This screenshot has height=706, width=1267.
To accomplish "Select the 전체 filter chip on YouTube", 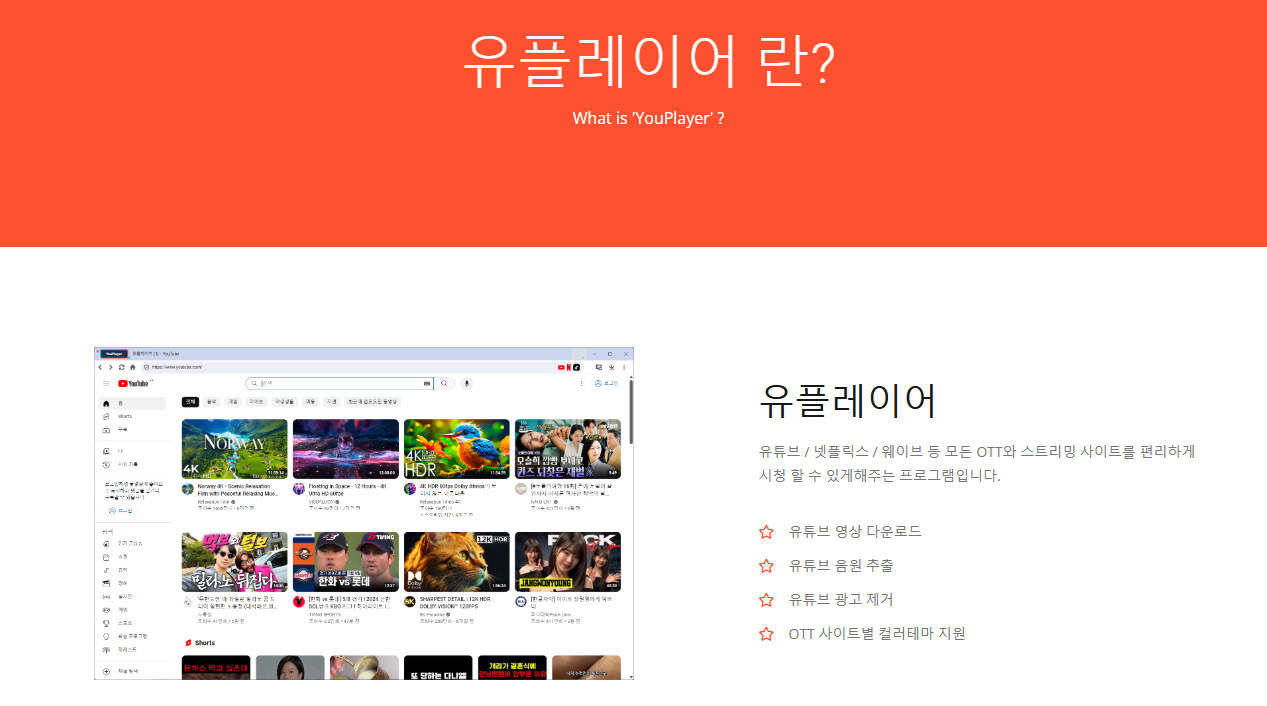I will (189, 401).
